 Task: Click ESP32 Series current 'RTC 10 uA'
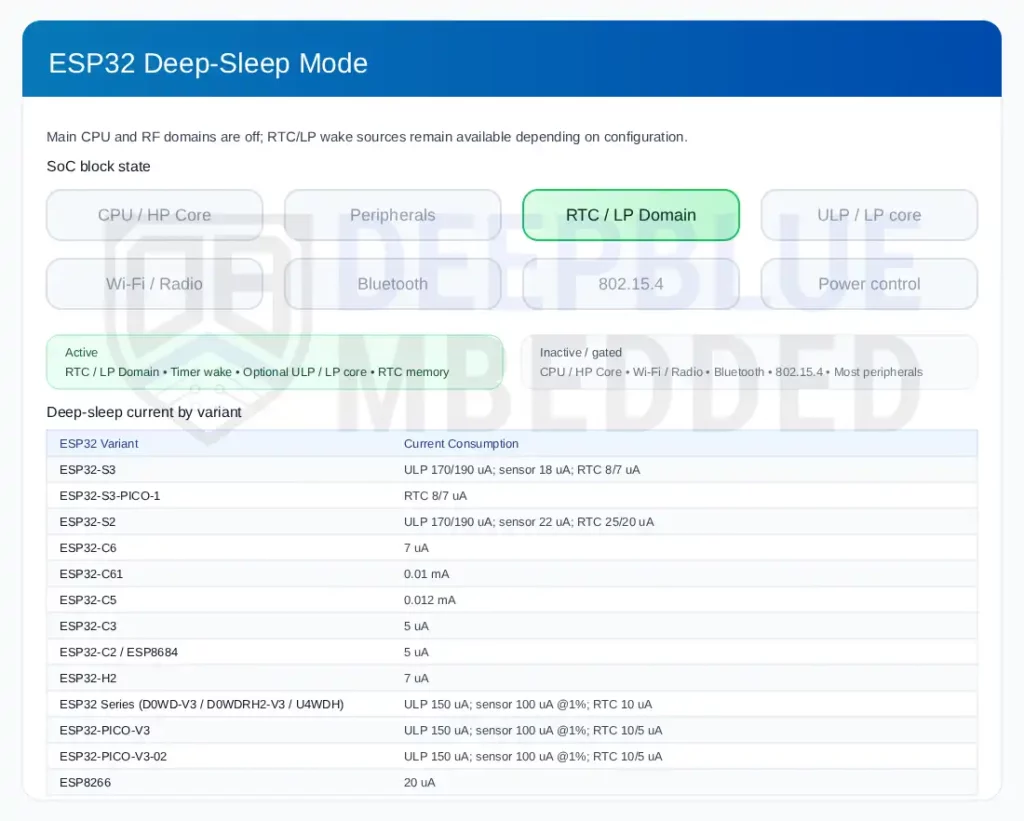point(622,704)
